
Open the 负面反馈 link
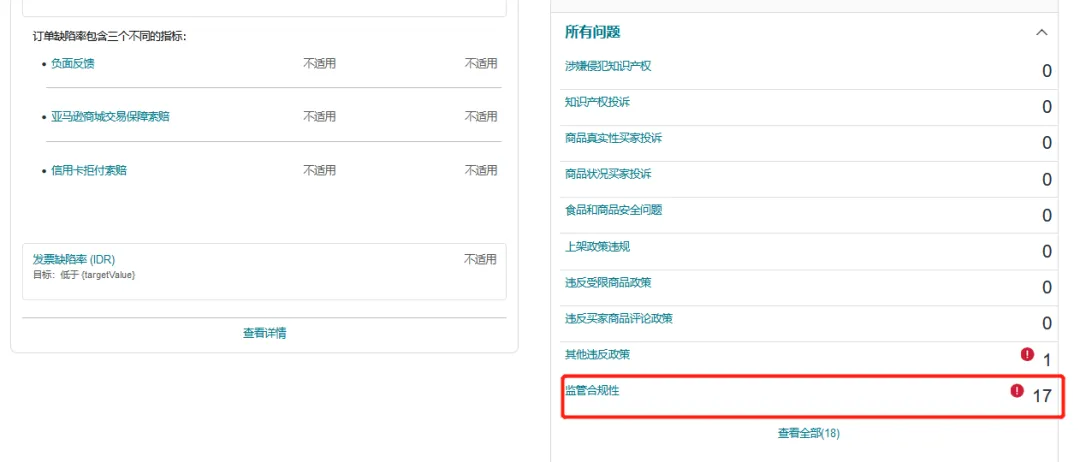coord(73,64)
